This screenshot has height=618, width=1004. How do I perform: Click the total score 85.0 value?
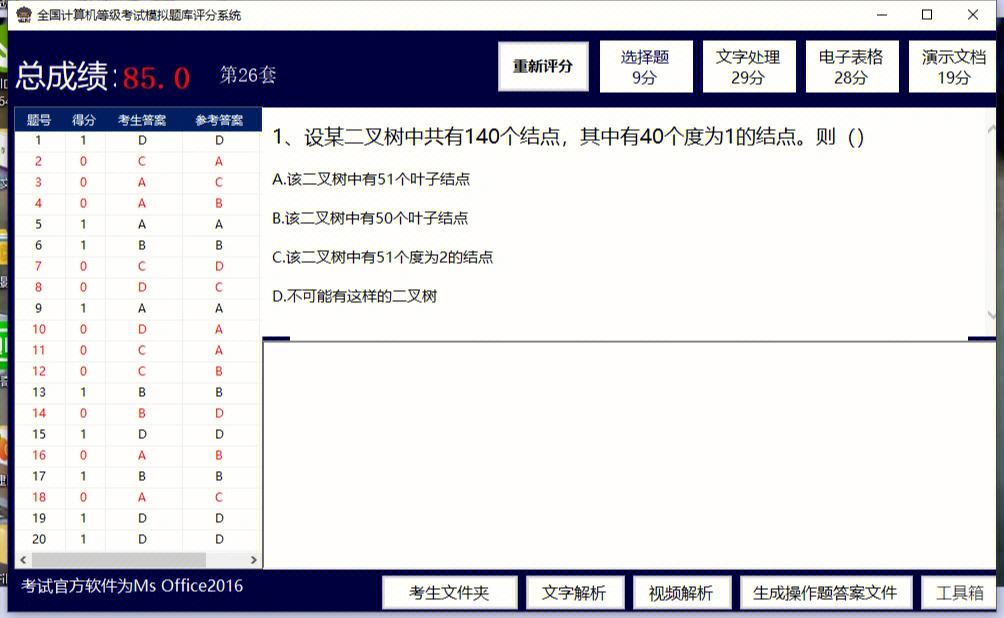156,78
